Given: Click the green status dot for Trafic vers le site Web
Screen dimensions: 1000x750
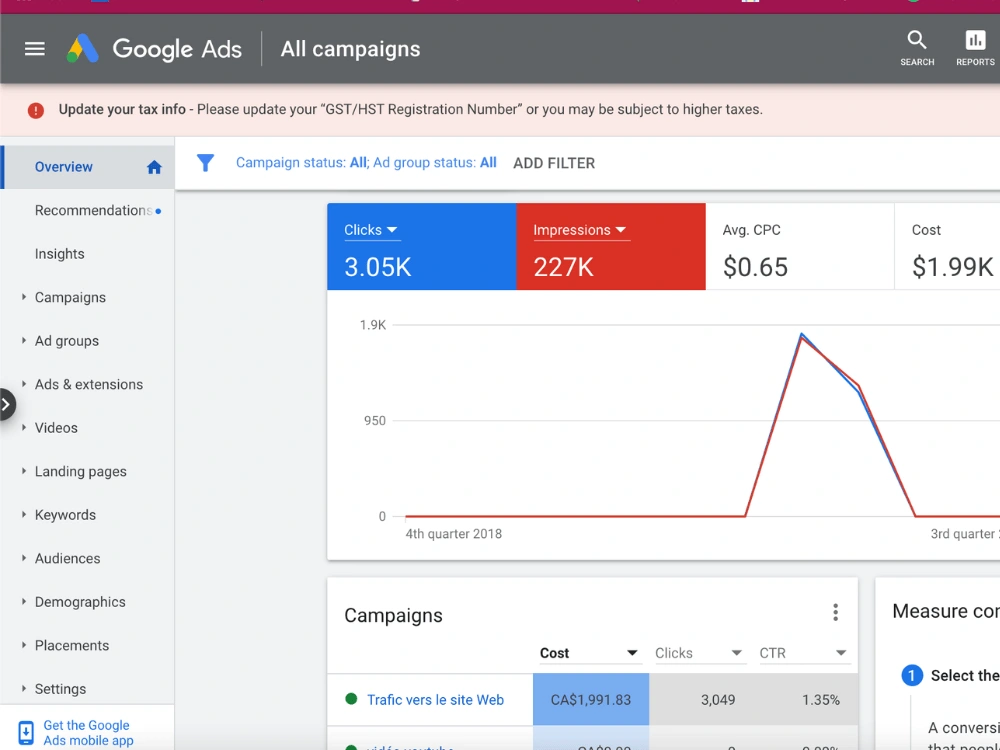Looking at the screenshot, I should coord(351,699).
